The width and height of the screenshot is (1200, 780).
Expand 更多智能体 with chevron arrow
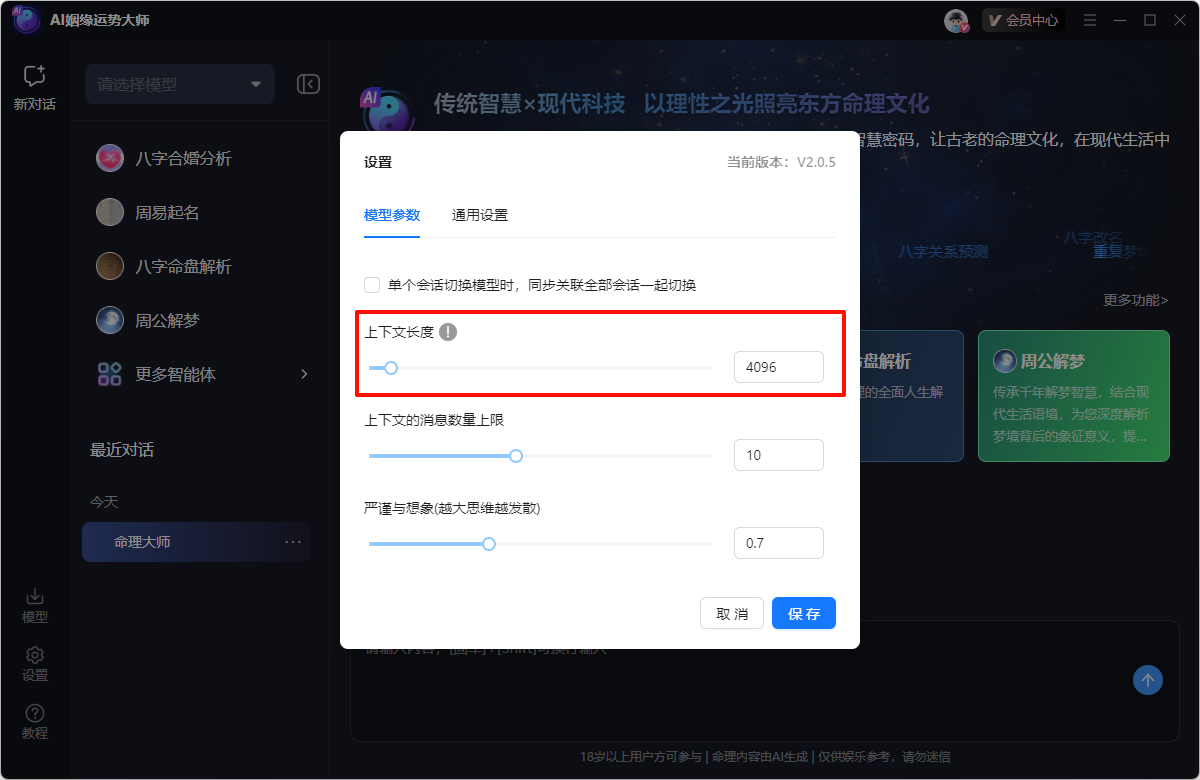tap(303, 373)
